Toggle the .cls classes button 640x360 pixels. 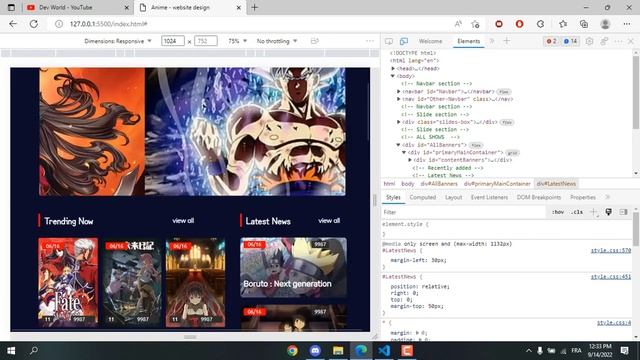(x=577, y=212)
